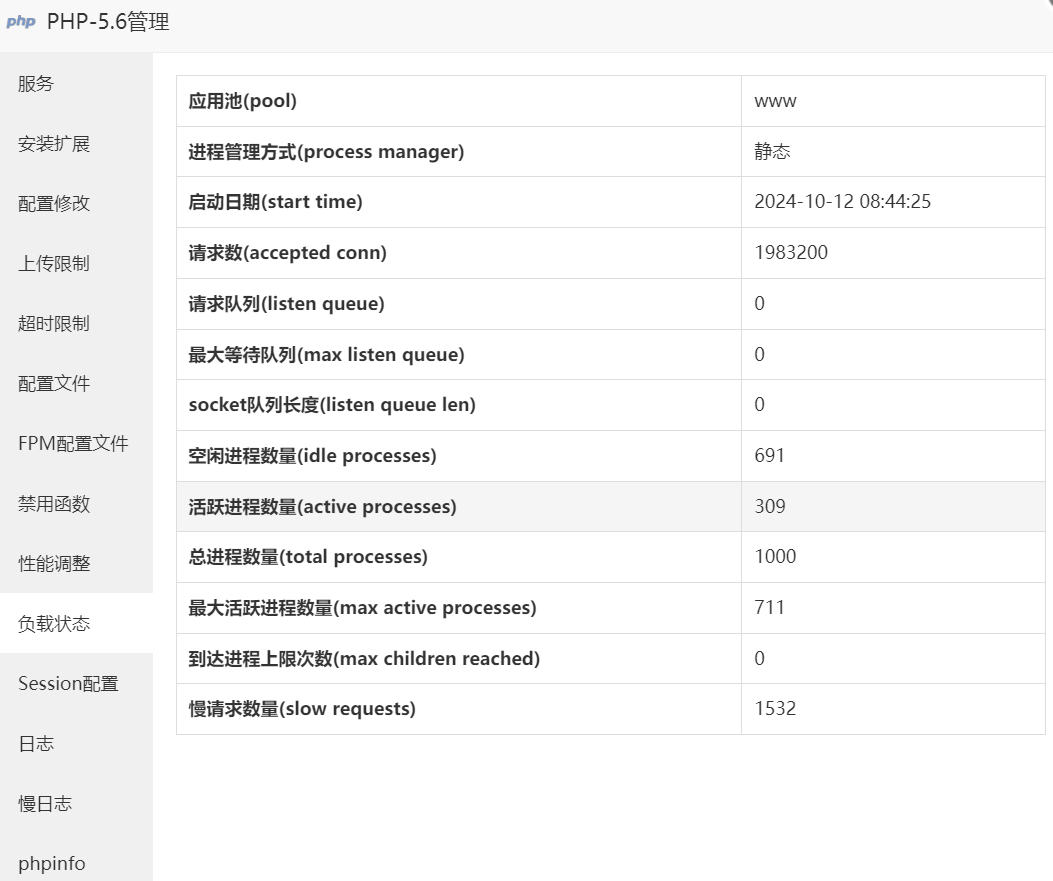
Task: Switch to the 安装扩展 tab
Action: coord(76,144)
